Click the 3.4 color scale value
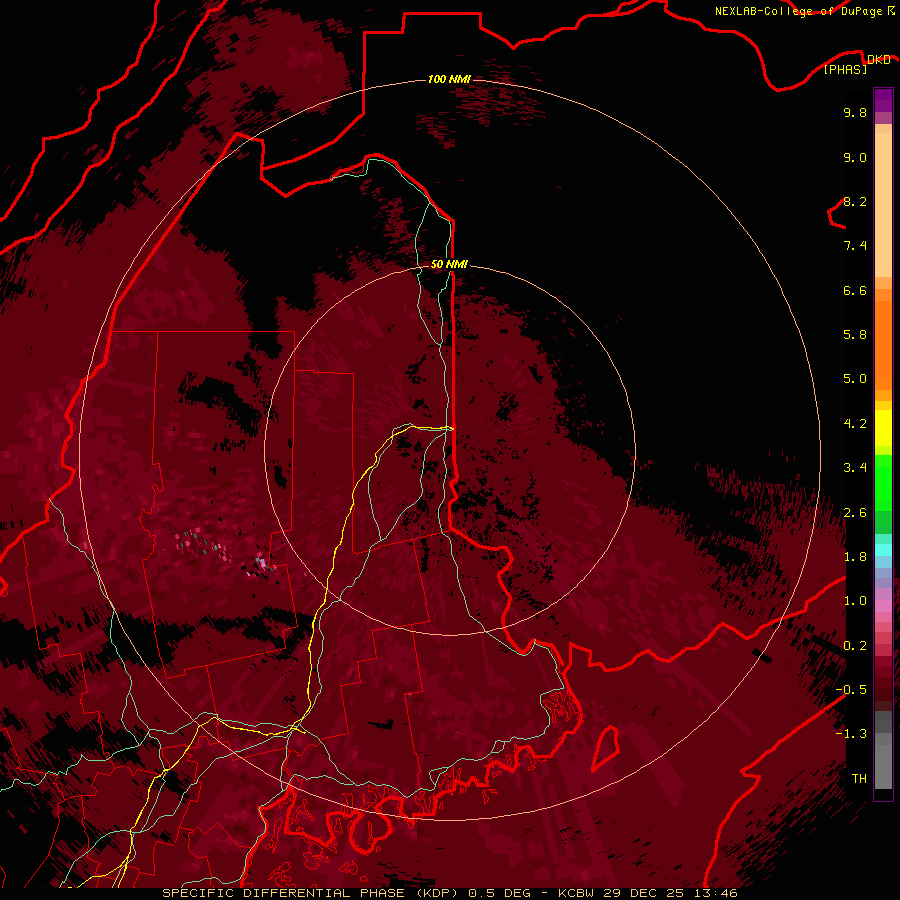 pyautogui.click(x=855, y=468)
